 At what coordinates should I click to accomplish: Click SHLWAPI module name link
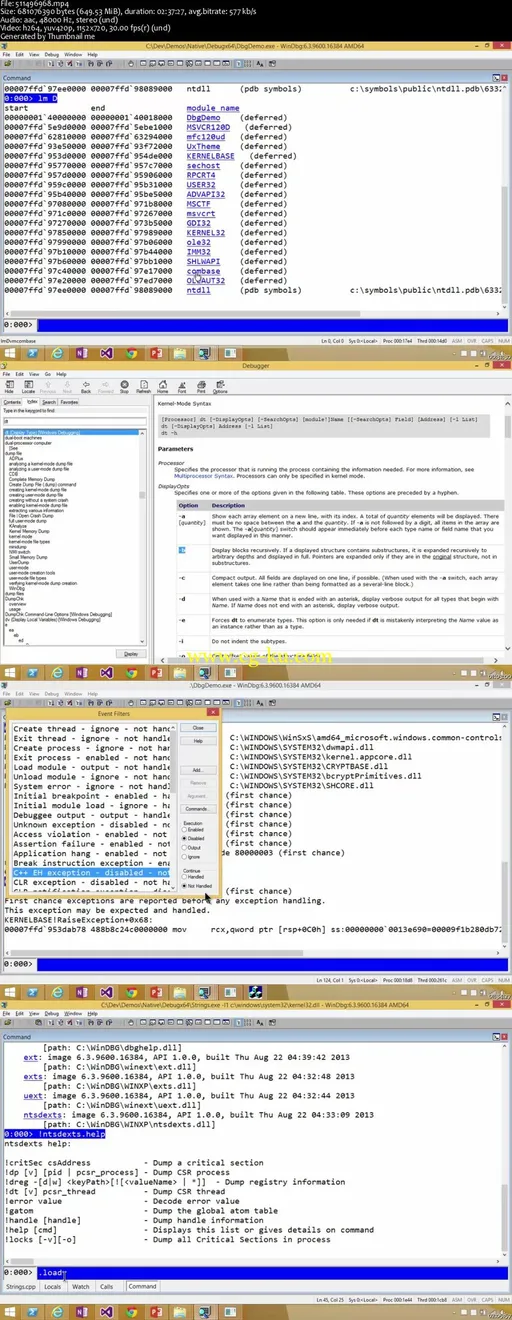(205, 262)
